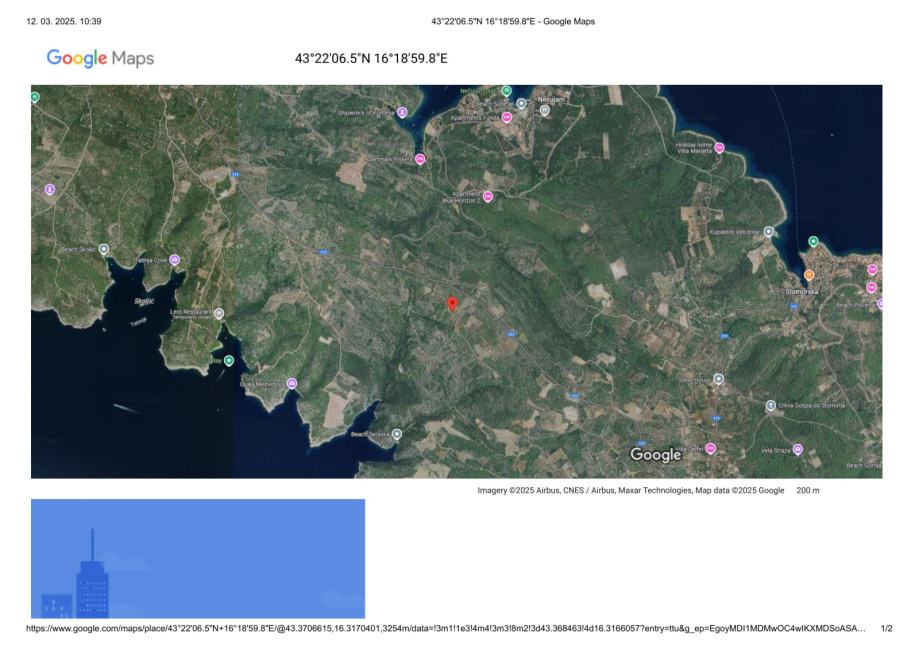Select the green pin north of Stomorska
Image resolution: width=919 pixels, height=649 pixels.
click(x=813, y=241)
